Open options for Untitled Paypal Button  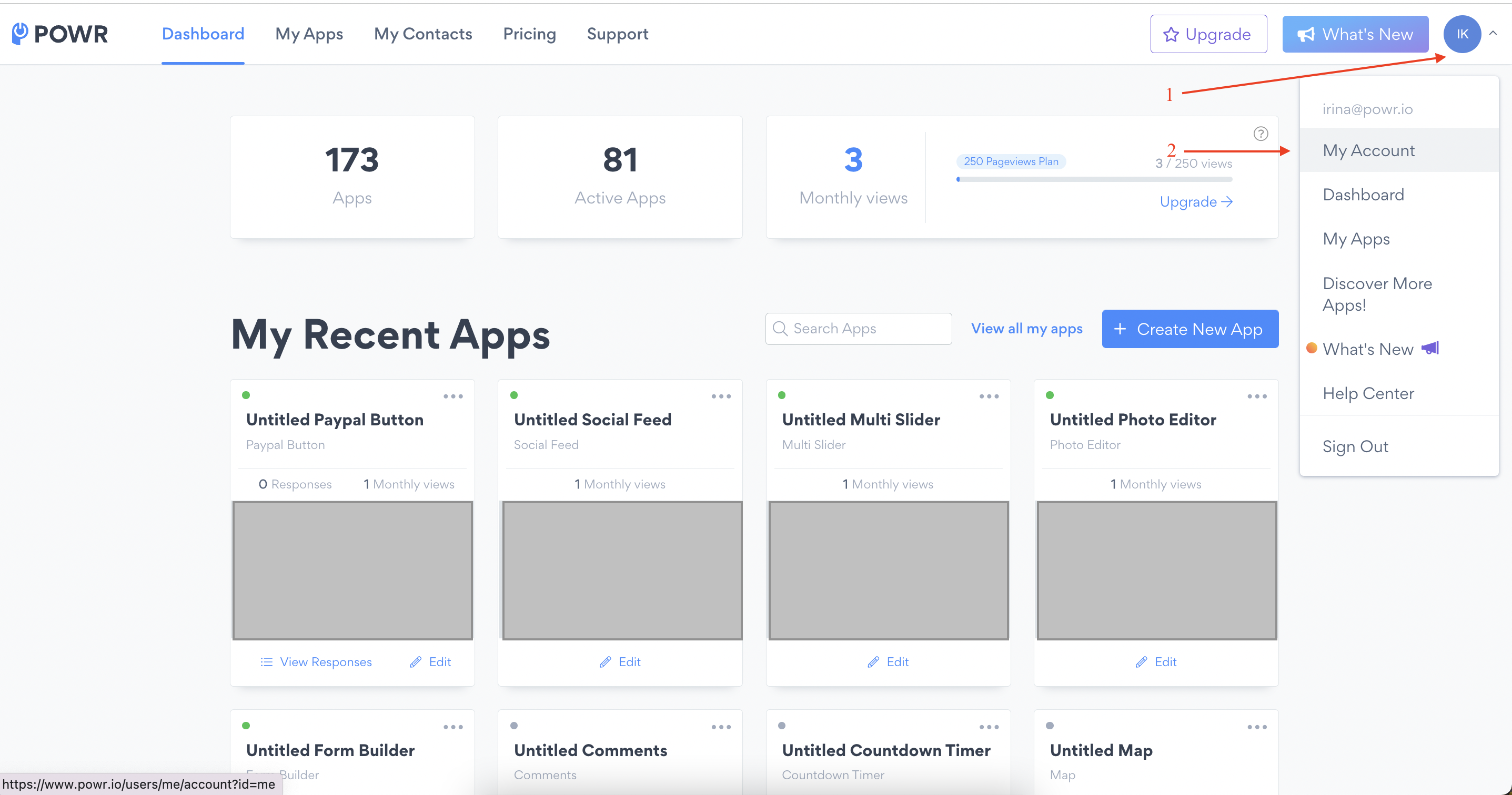coord(453,396)
